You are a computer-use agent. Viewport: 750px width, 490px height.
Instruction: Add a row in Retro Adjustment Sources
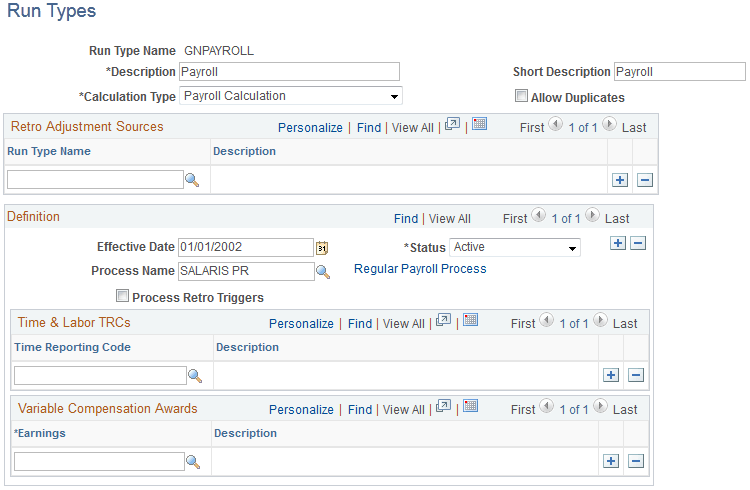(620, 180)
